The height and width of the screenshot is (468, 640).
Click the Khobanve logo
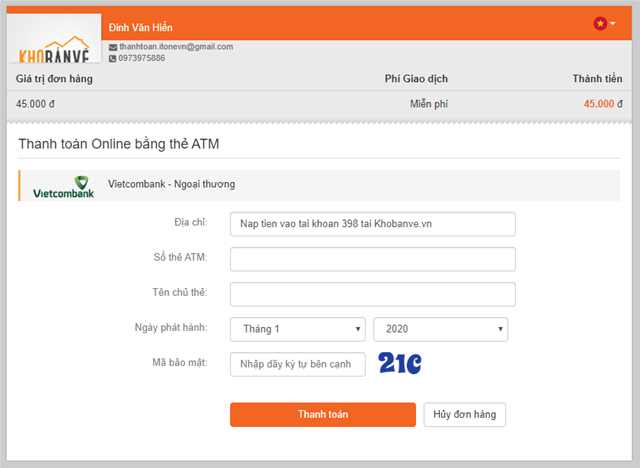coord(54,39)
